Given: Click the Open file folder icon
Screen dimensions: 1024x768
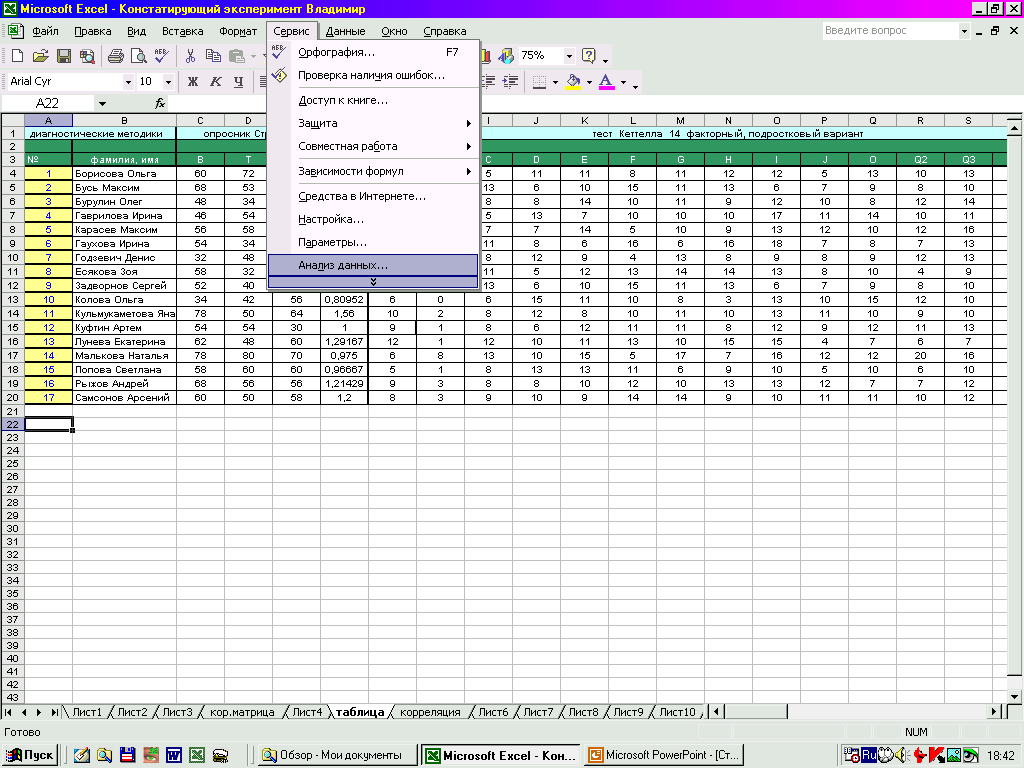Looking at the screenshot, I should 40,56.
